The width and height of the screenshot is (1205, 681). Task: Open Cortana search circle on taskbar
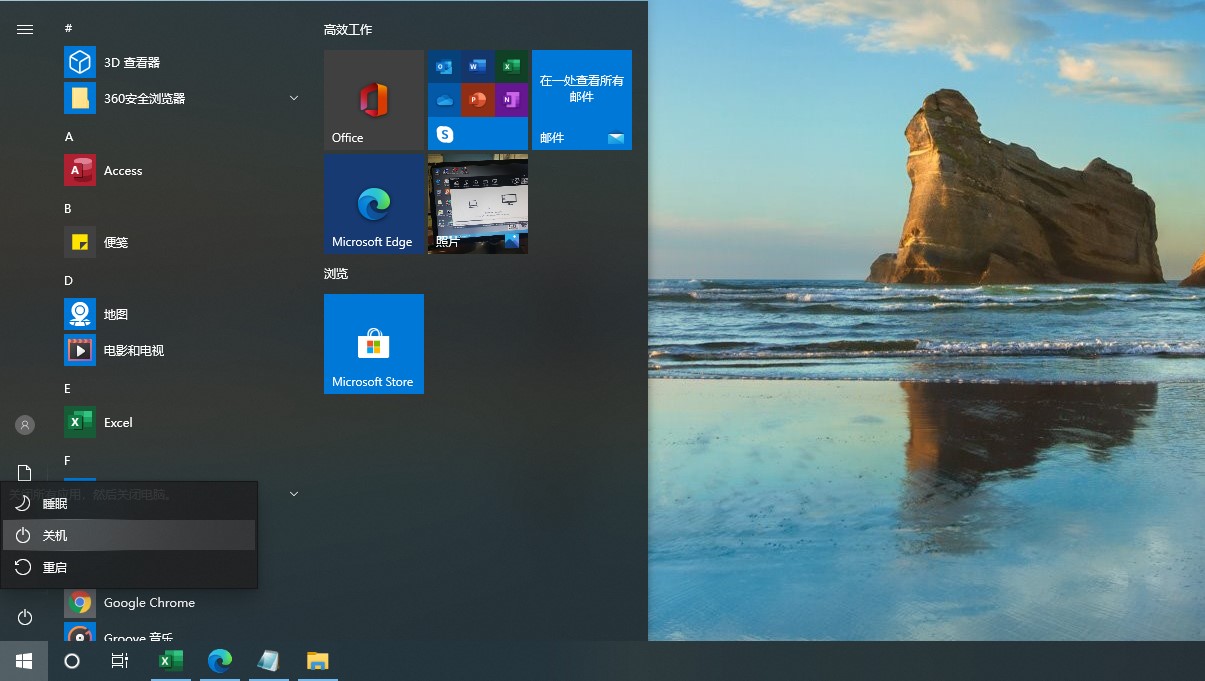[x=72, y=661]
